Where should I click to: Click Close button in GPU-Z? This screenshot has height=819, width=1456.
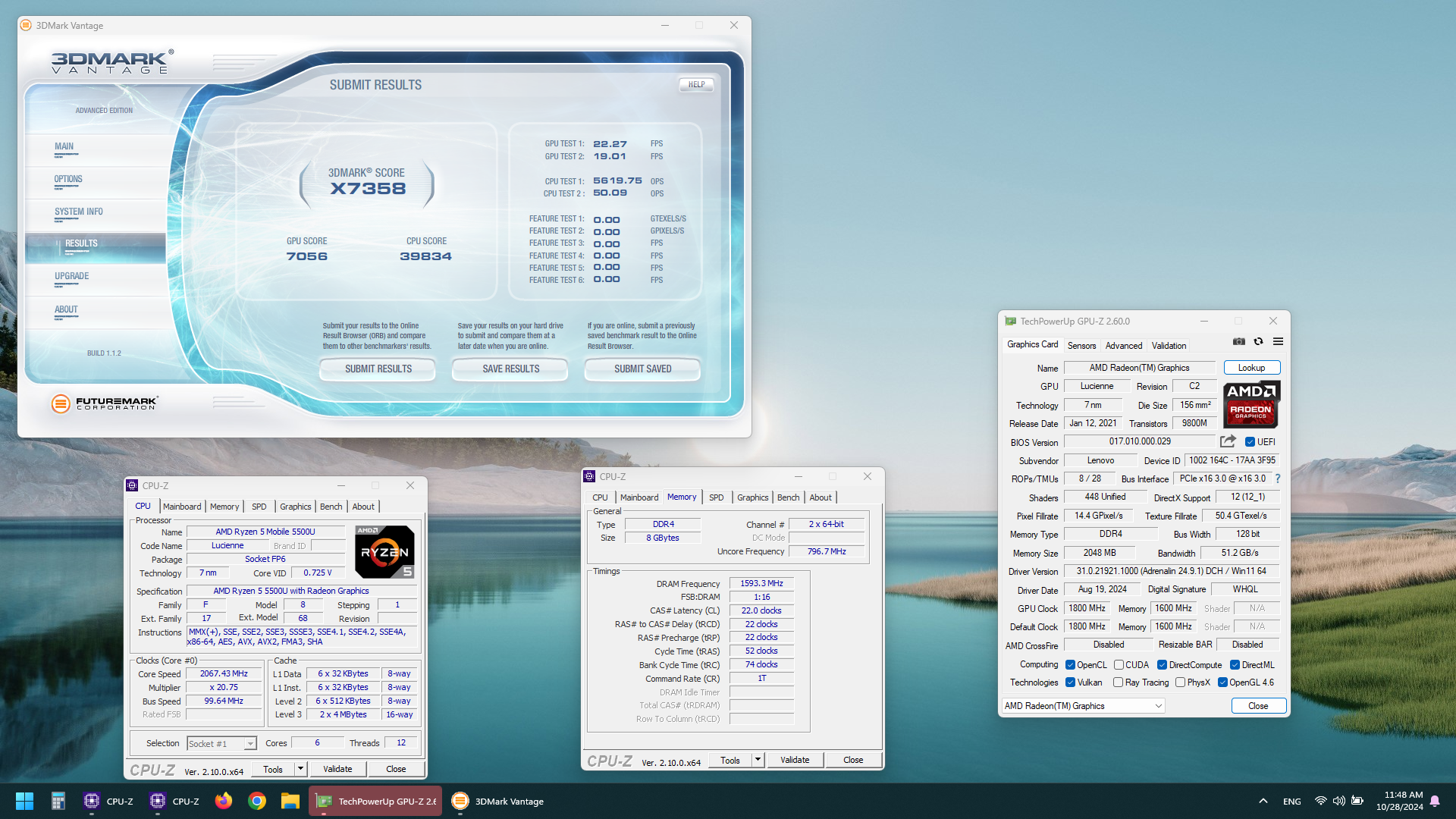1258,706
